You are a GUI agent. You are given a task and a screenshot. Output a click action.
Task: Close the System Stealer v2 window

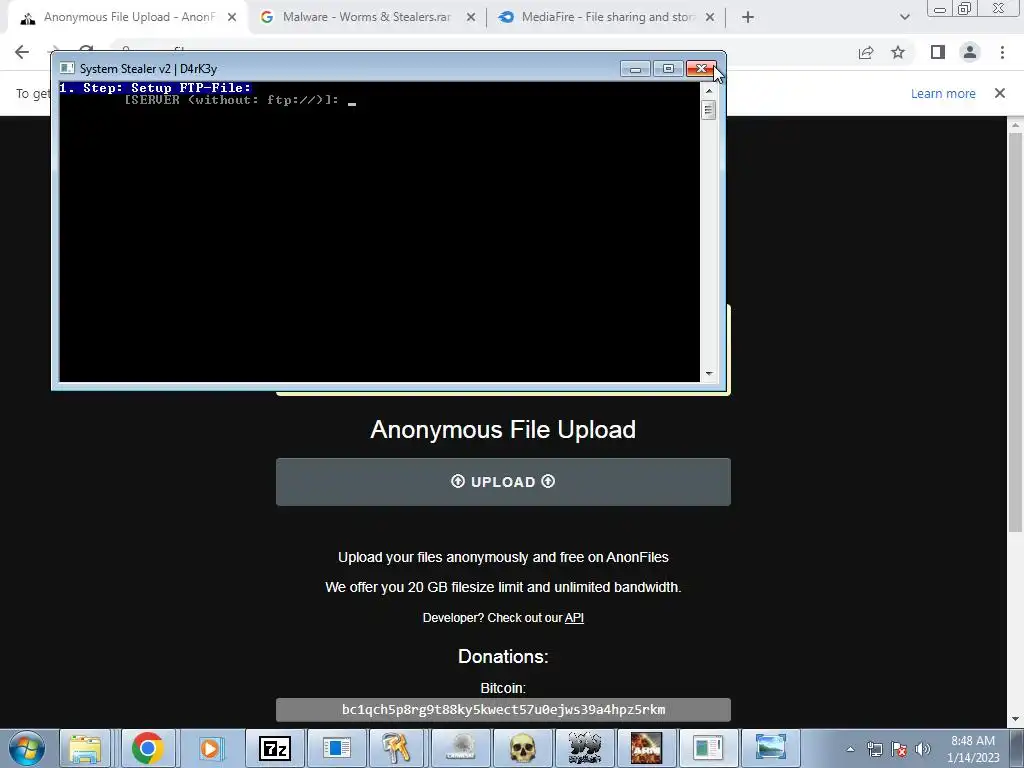pyautogui.click(x=701, y=69)
